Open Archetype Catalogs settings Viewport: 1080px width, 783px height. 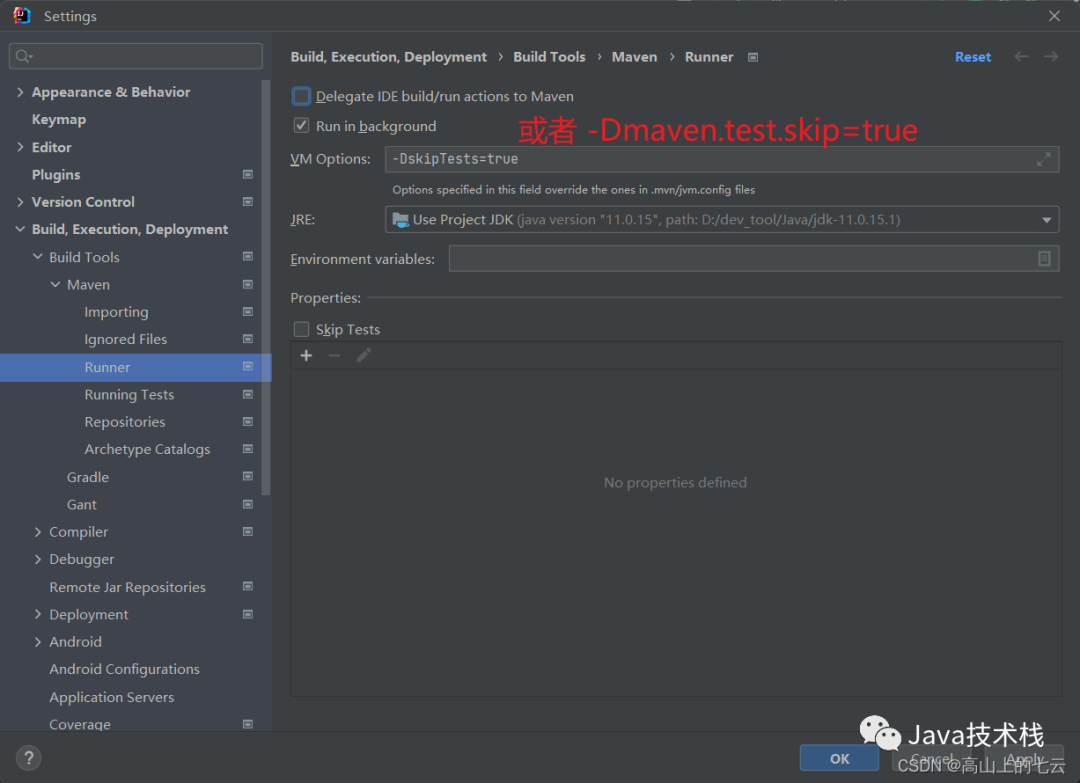pos(147,449)
